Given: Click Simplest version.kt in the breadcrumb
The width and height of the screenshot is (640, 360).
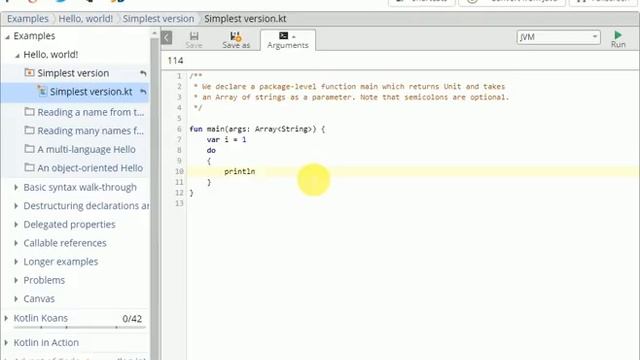Looking at the screenshot, I should point(245,19).
